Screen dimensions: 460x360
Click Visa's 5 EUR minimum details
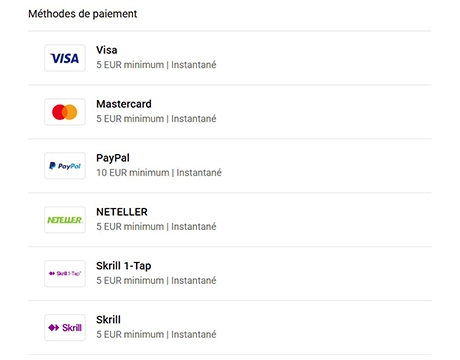tap(156, 65)
